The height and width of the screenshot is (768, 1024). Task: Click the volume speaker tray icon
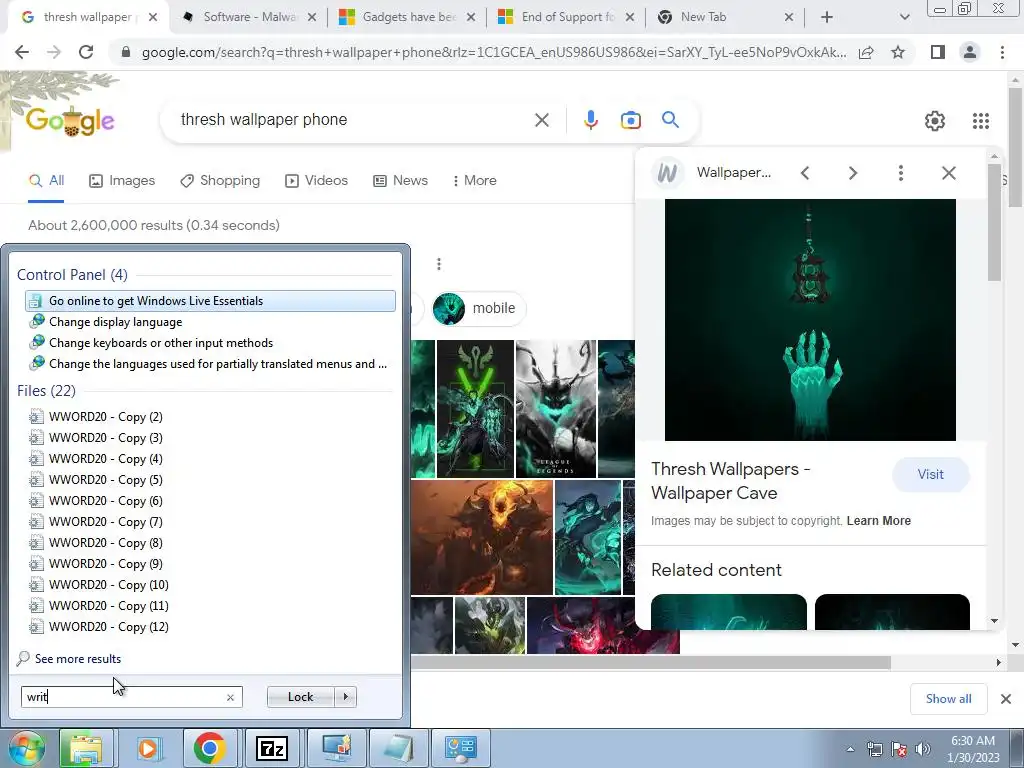pos(923,749)
